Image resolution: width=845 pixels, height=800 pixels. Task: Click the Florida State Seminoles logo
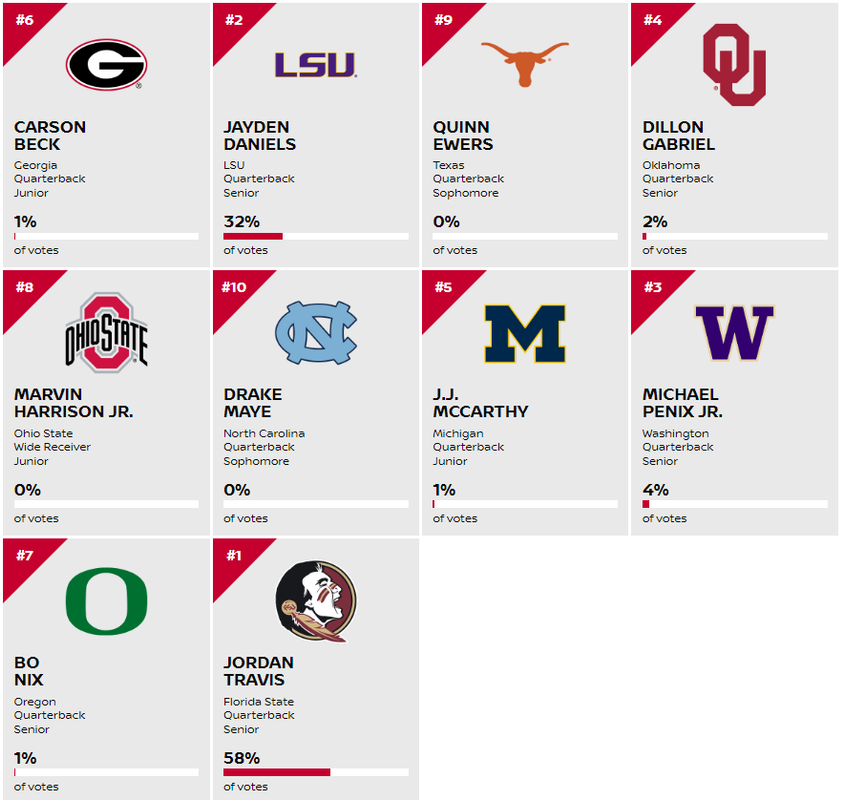point(315,601)
